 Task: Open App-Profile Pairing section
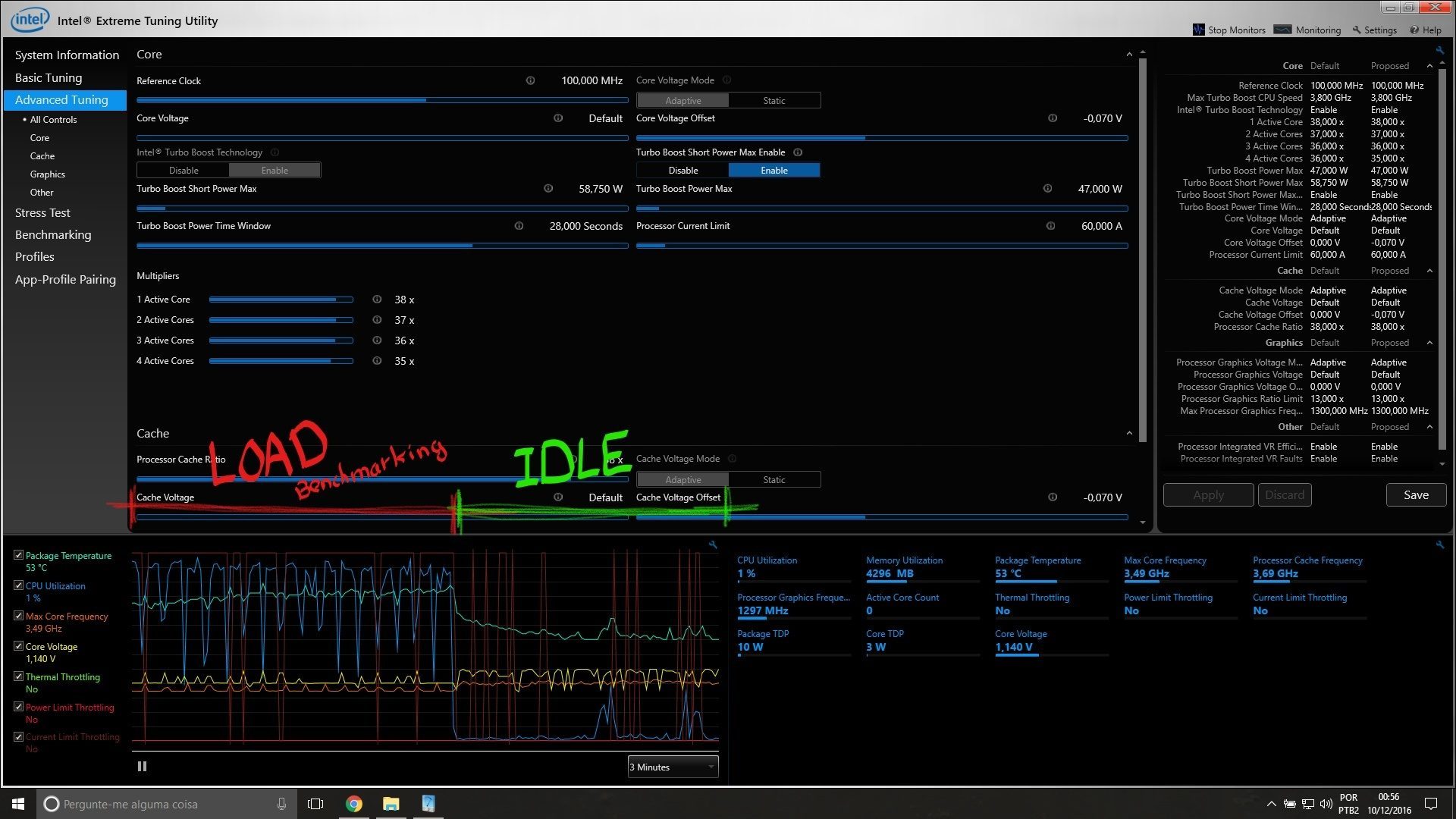[65, 280]
